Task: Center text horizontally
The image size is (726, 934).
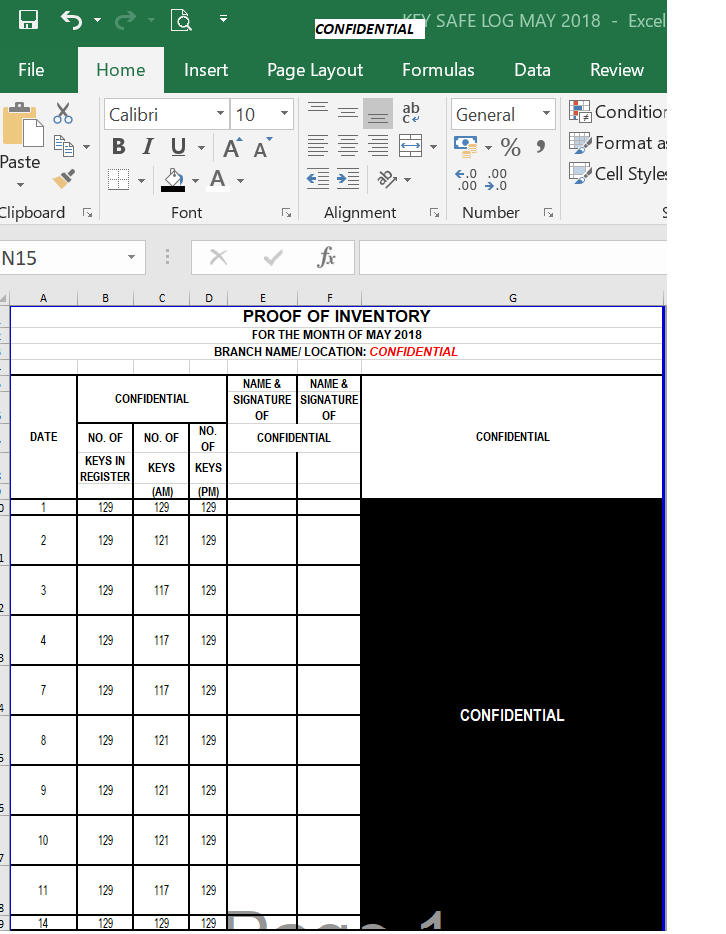Action: (x=348, y=146)
